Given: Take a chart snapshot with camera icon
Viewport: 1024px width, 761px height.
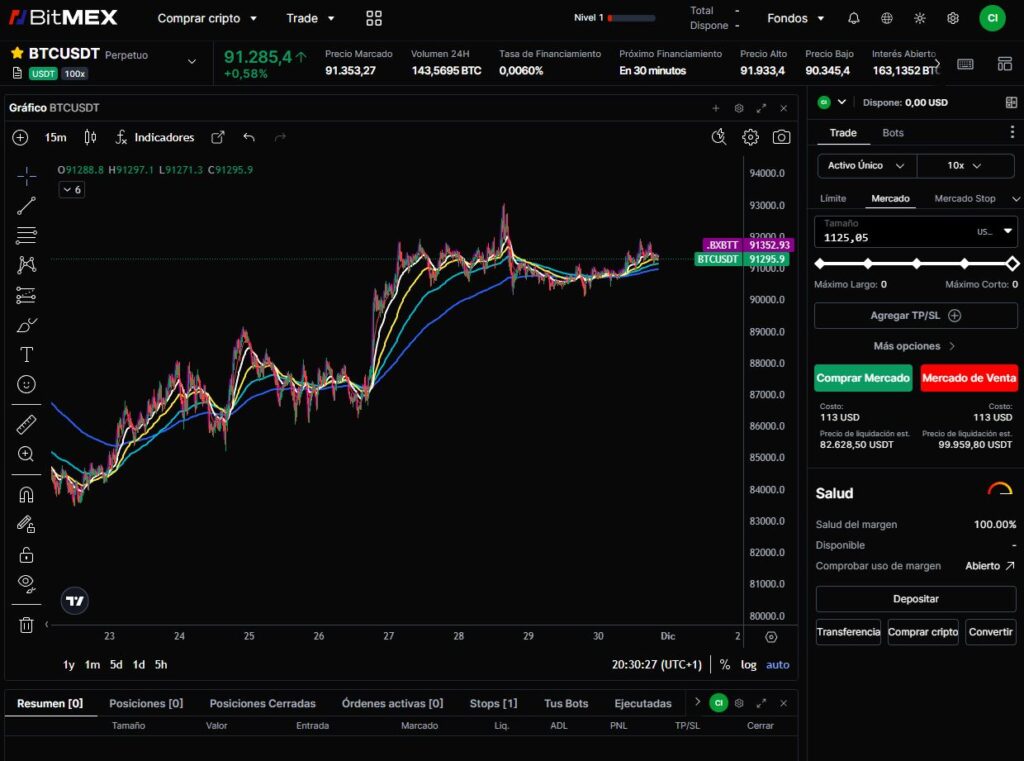Looking at the screenshot, I should (781, 137).
